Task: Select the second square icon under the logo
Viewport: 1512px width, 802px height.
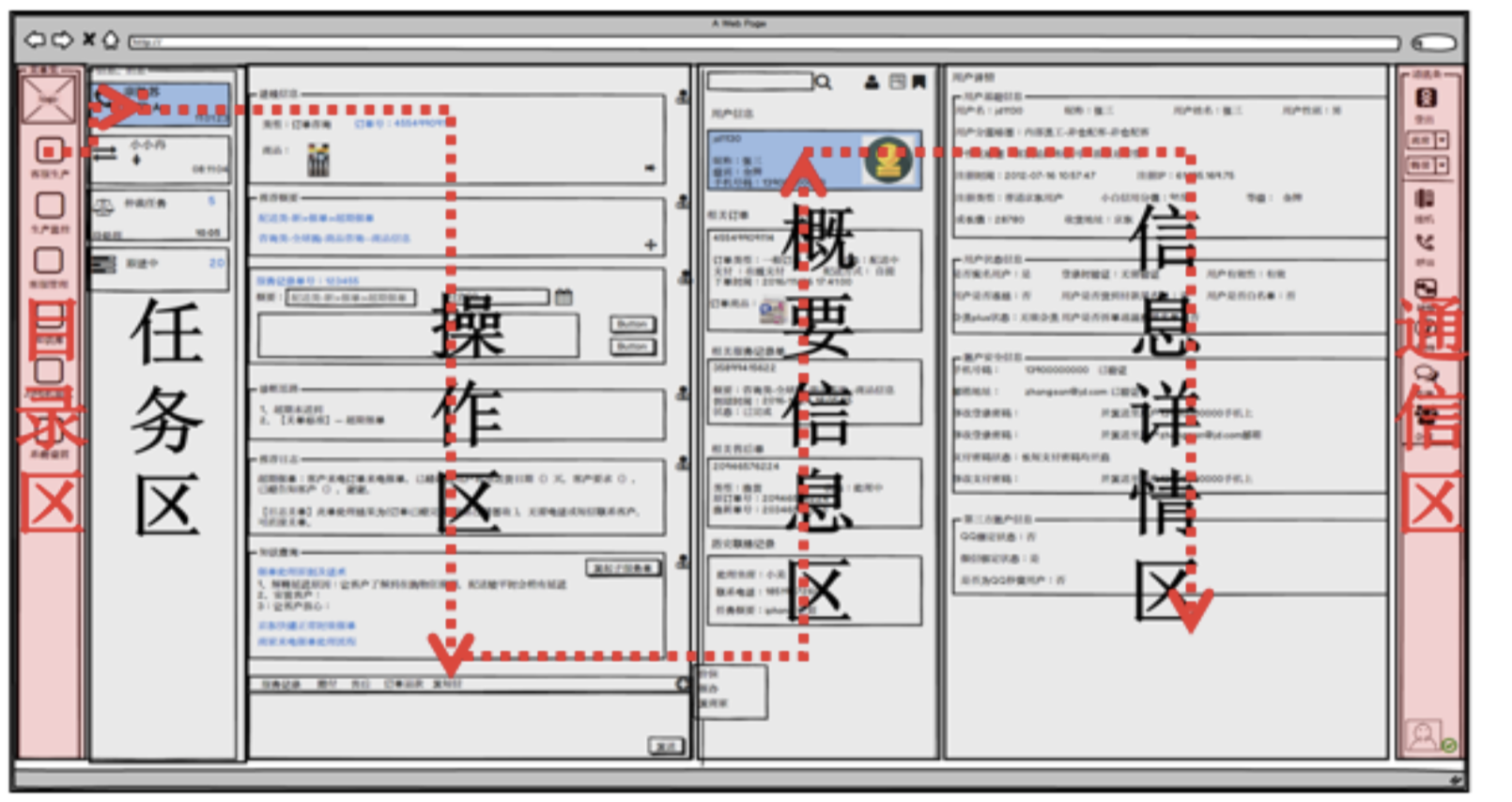Action: (x=50, y=205)
